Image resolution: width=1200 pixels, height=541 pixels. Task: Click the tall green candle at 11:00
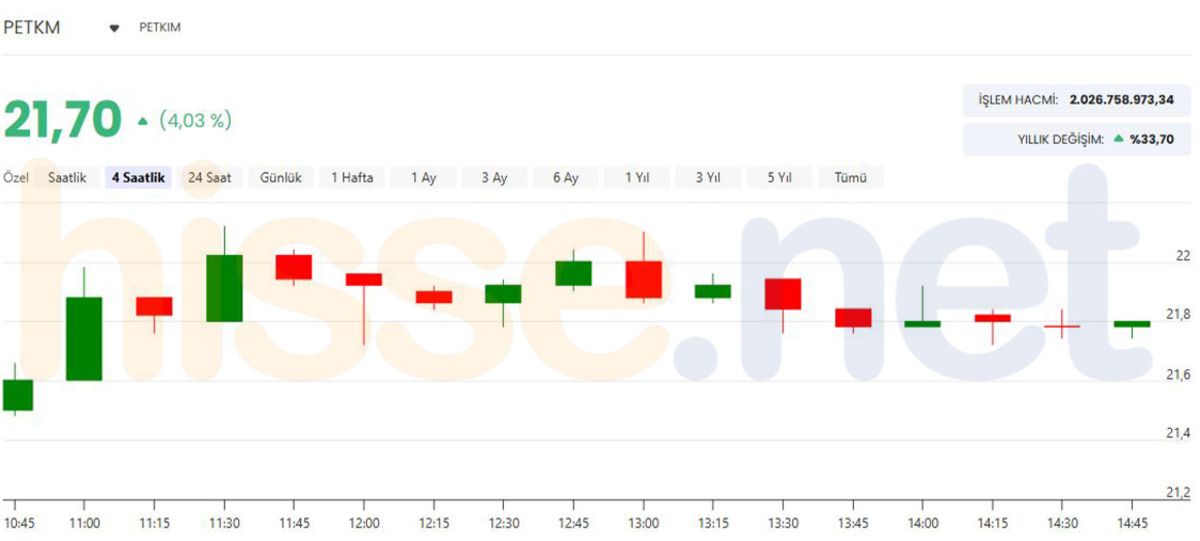point(84,339)
